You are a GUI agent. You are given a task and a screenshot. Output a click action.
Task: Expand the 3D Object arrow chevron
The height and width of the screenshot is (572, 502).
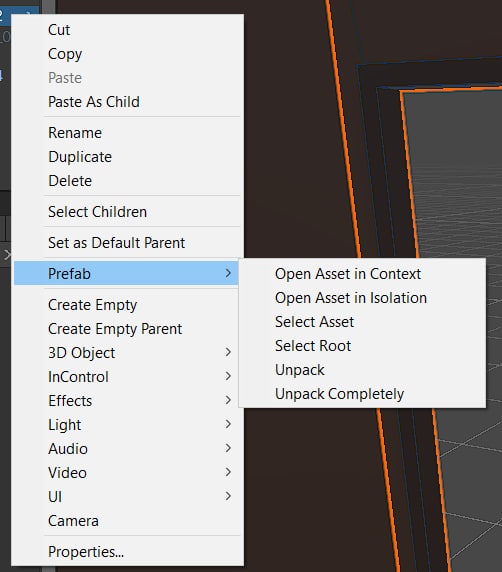[x=228, y=352]
